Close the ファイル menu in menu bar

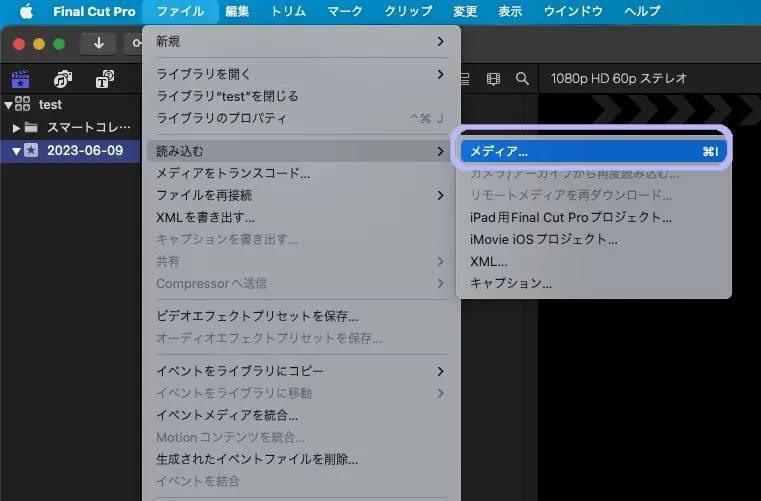(x=180, y=11)
